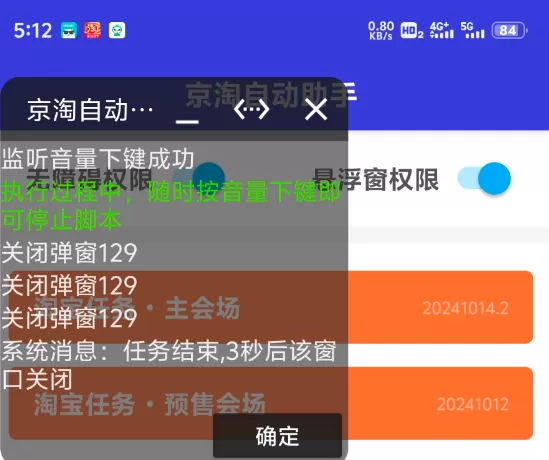The height and width of the screenshot is (460, 549).
Task: Tap the green robot notification icon
Action: click(117, 30)
